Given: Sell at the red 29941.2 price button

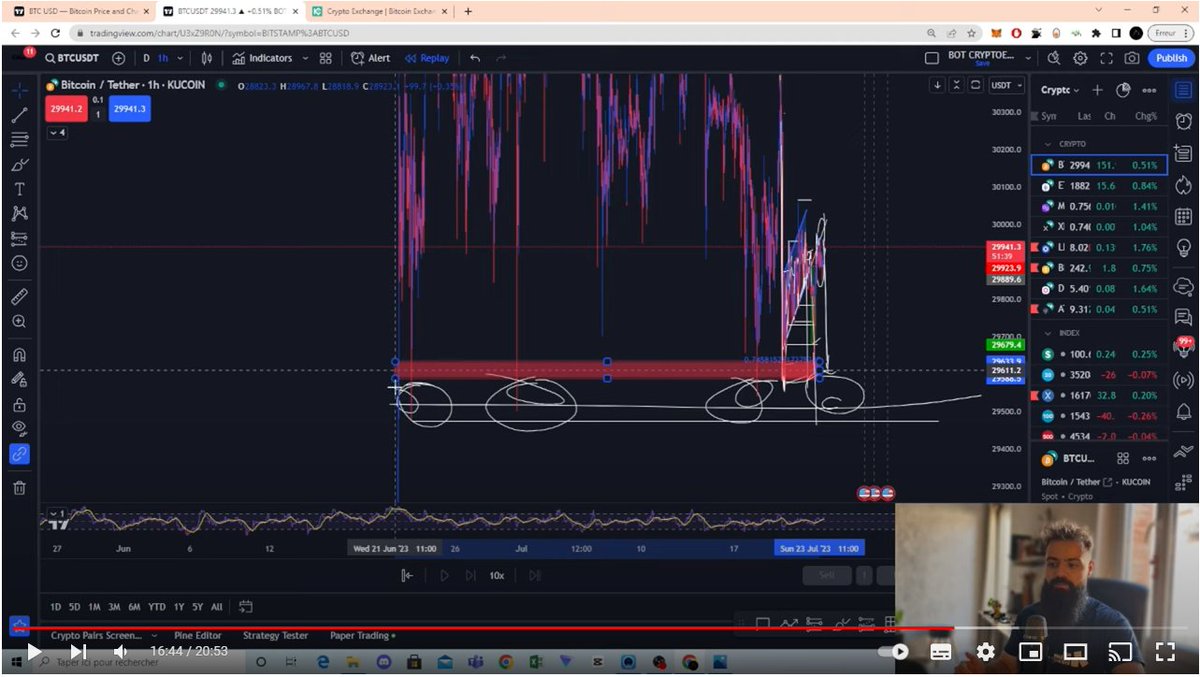Looking at the screenshot, I should [x=66, y=109].
